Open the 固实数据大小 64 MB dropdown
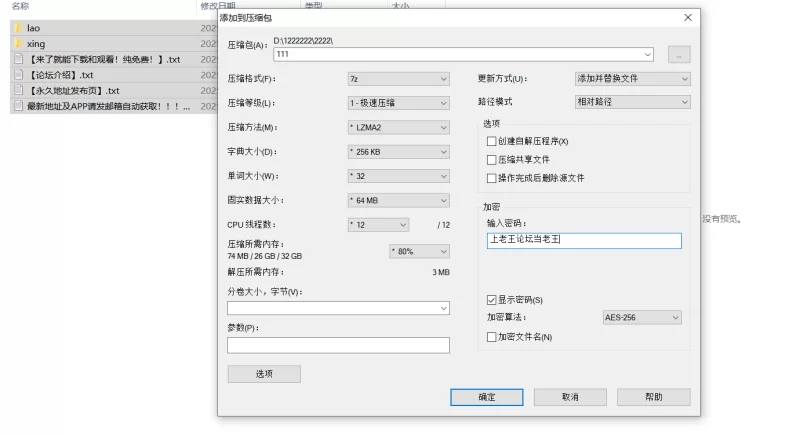The image size is (800, 435). [x=398, y=200]
